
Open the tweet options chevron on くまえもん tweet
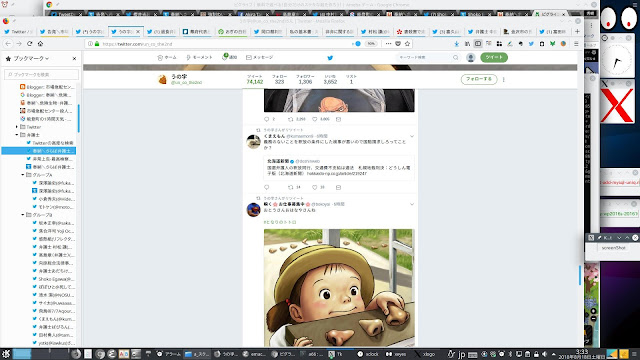412,136
